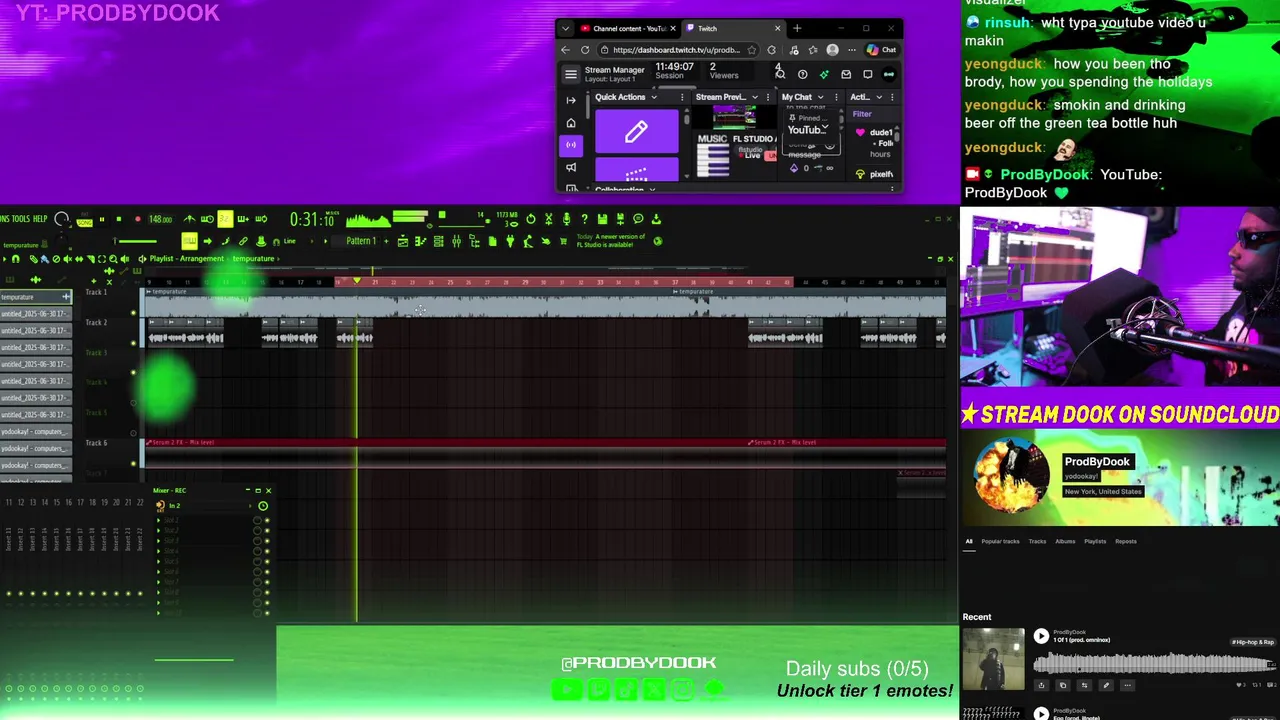
Task: Click the playlist magnet snap icon
Action: 15,259
